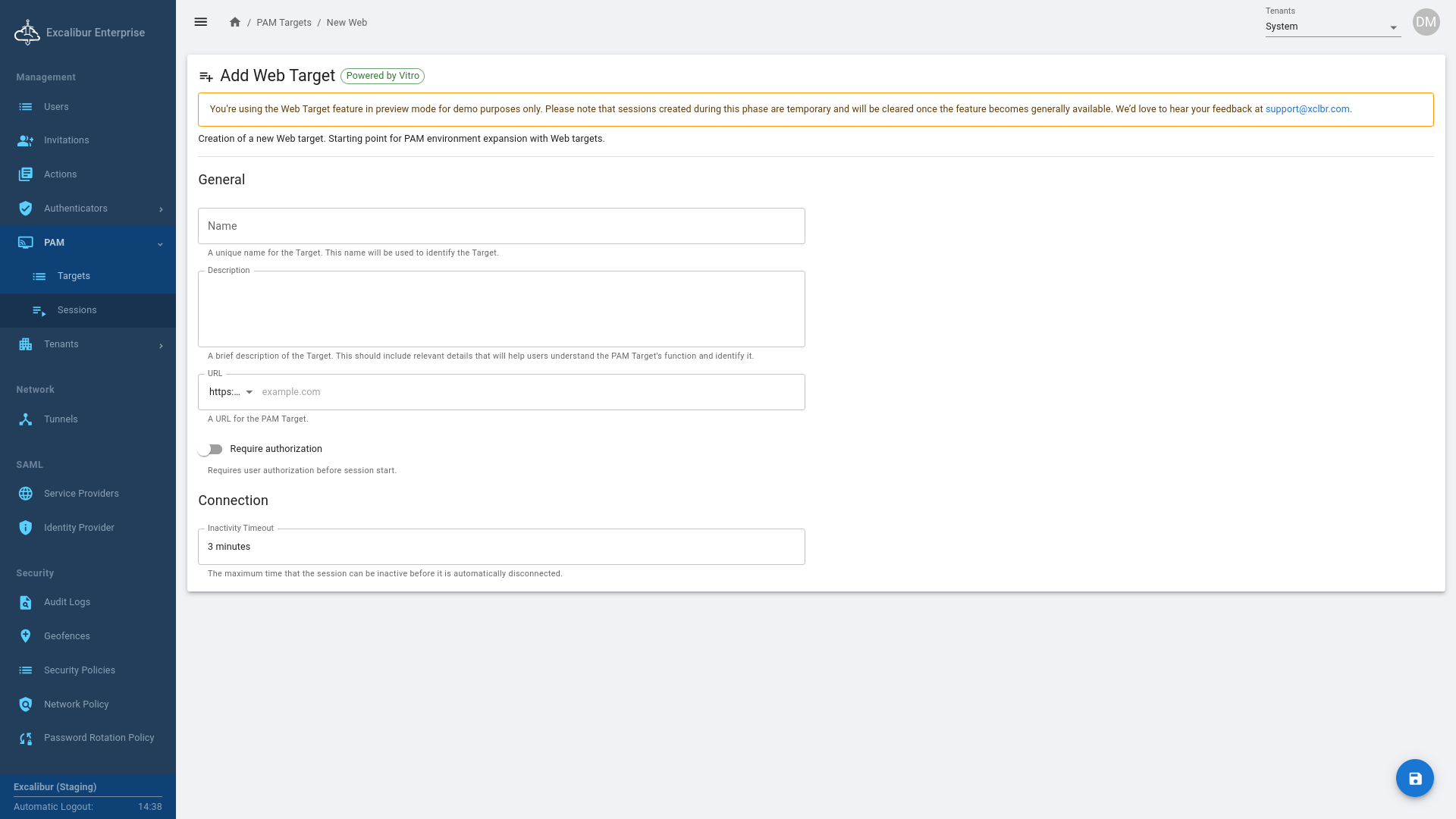Open the DM user avatar menu
Screen dimensions: 1456x819
pyautogui.click(x=1426, y=22)
